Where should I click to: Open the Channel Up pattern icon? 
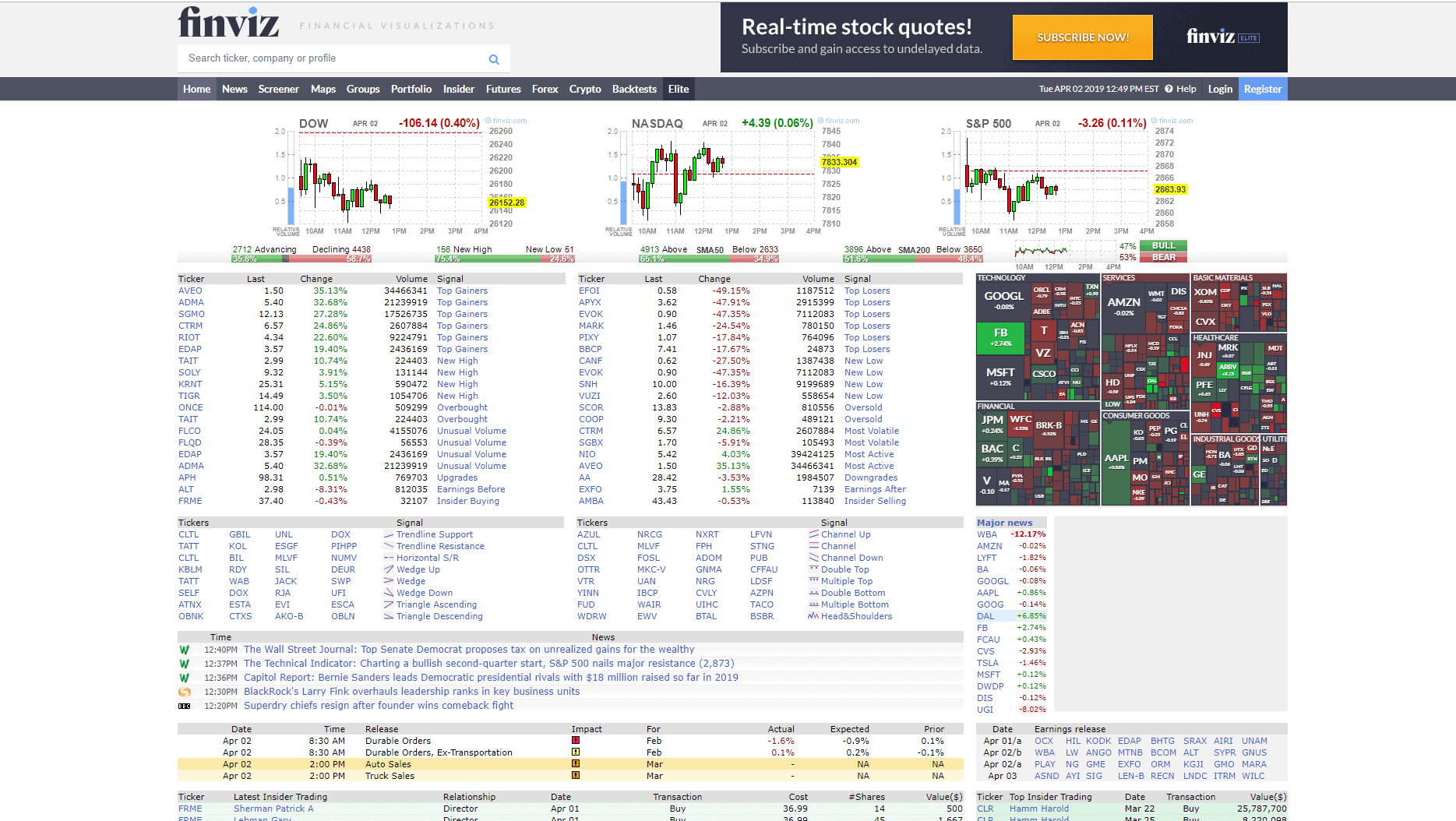pos(813,534)
